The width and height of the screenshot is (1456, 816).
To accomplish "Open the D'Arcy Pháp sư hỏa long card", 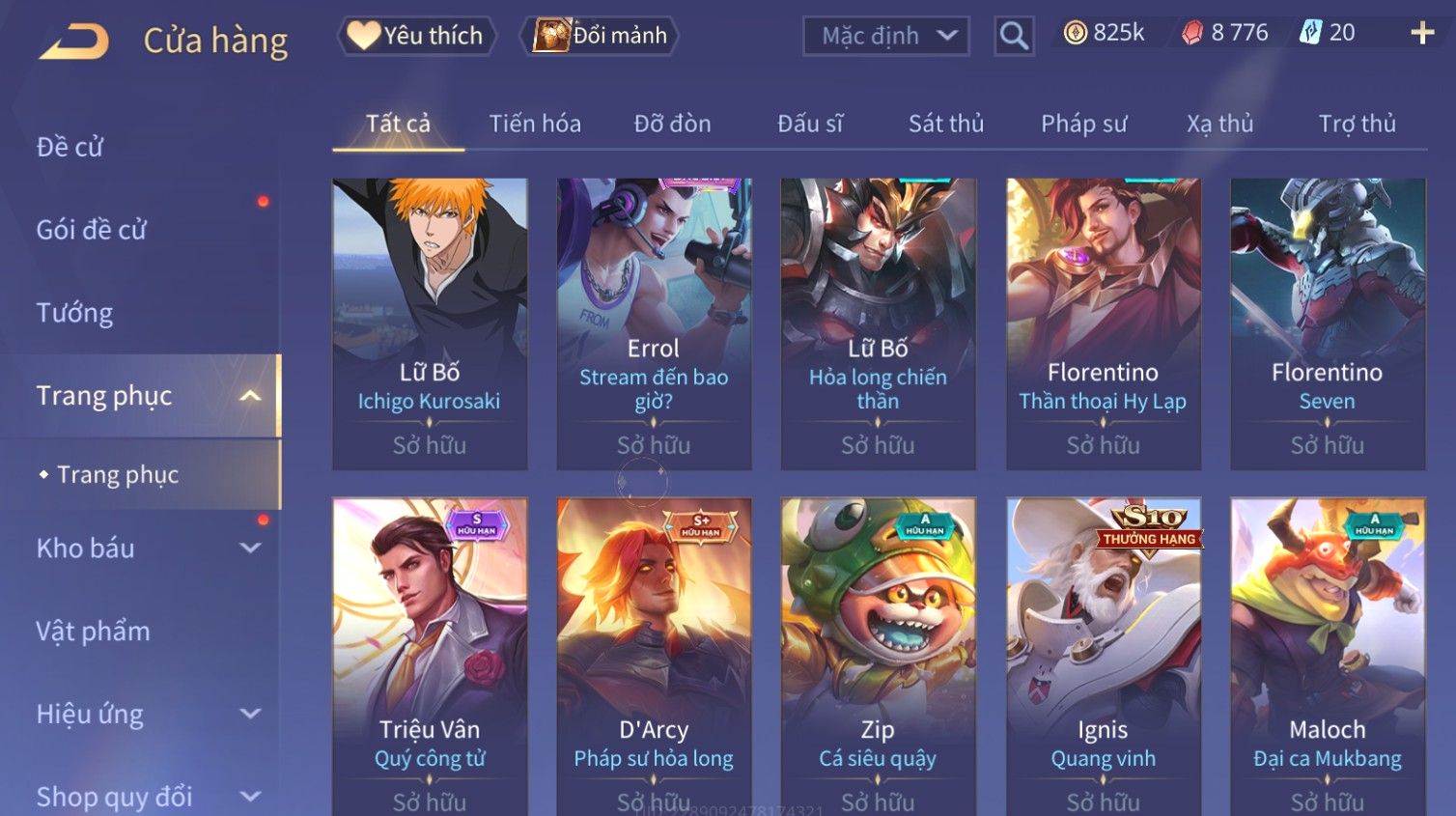I will coord(654,657).
